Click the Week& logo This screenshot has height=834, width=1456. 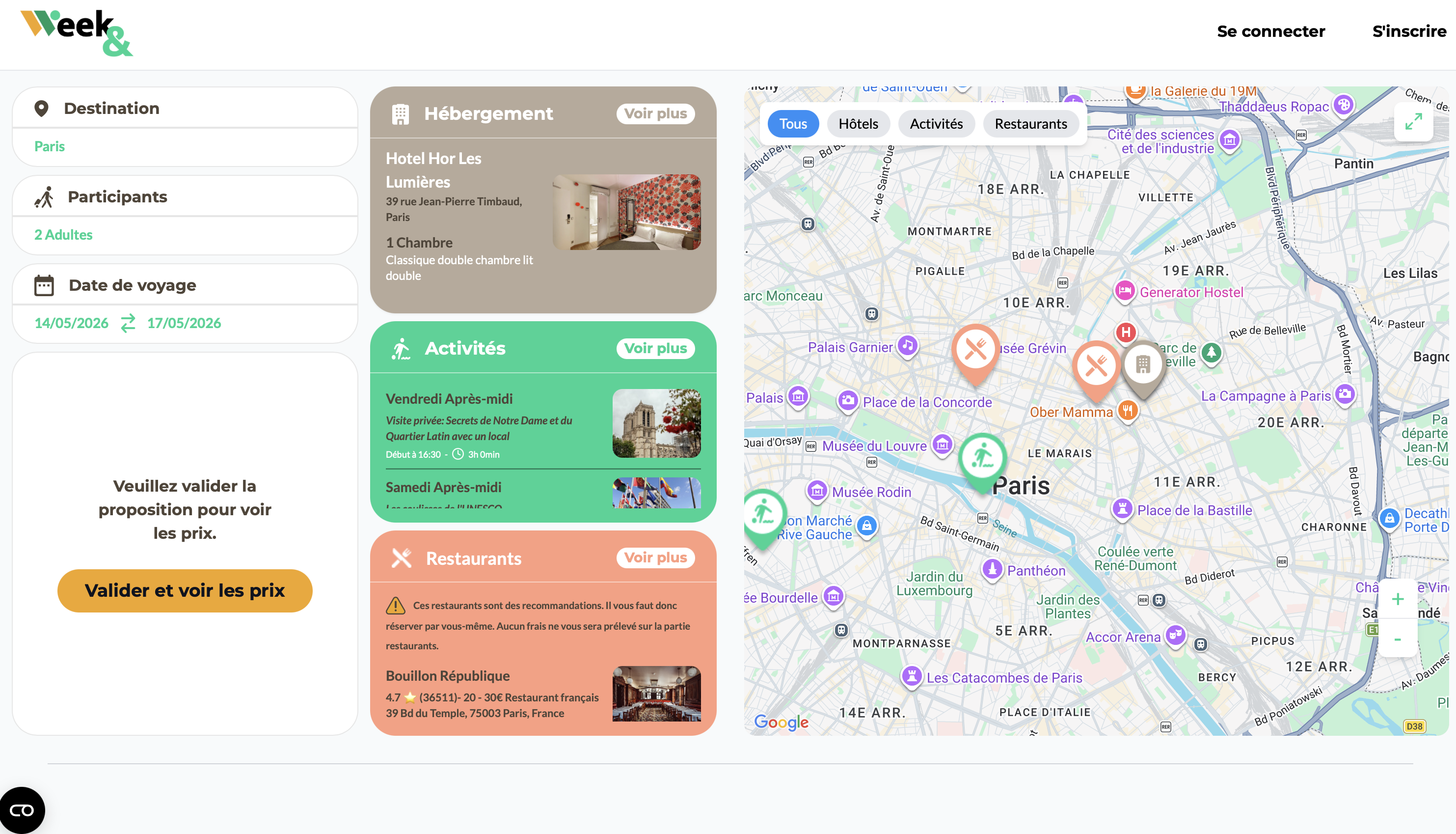click(x=77, y=32)
